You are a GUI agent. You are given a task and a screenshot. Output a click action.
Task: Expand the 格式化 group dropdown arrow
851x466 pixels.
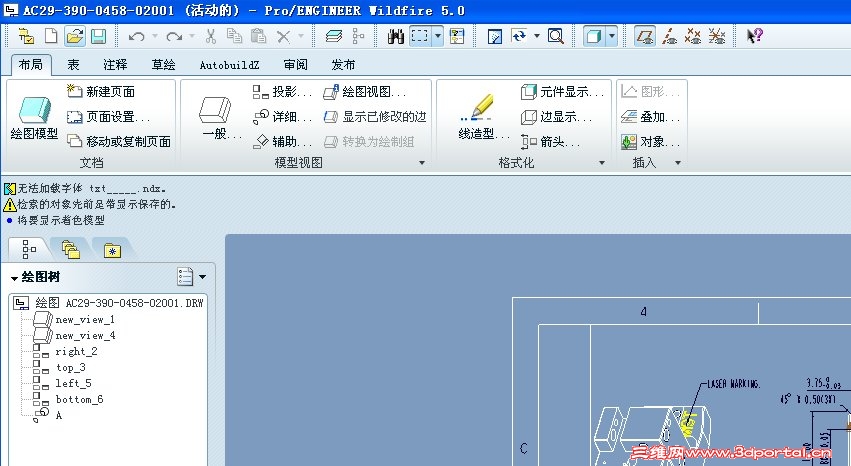click(601, 163)
